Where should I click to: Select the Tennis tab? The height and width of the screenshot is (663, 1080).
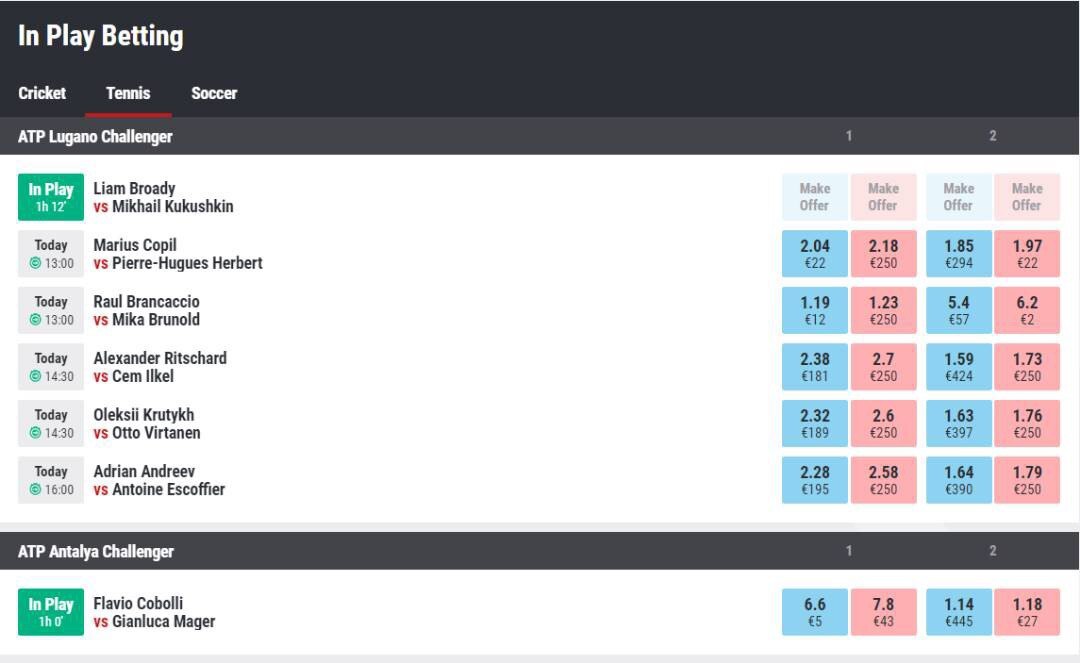click(128, 93)
